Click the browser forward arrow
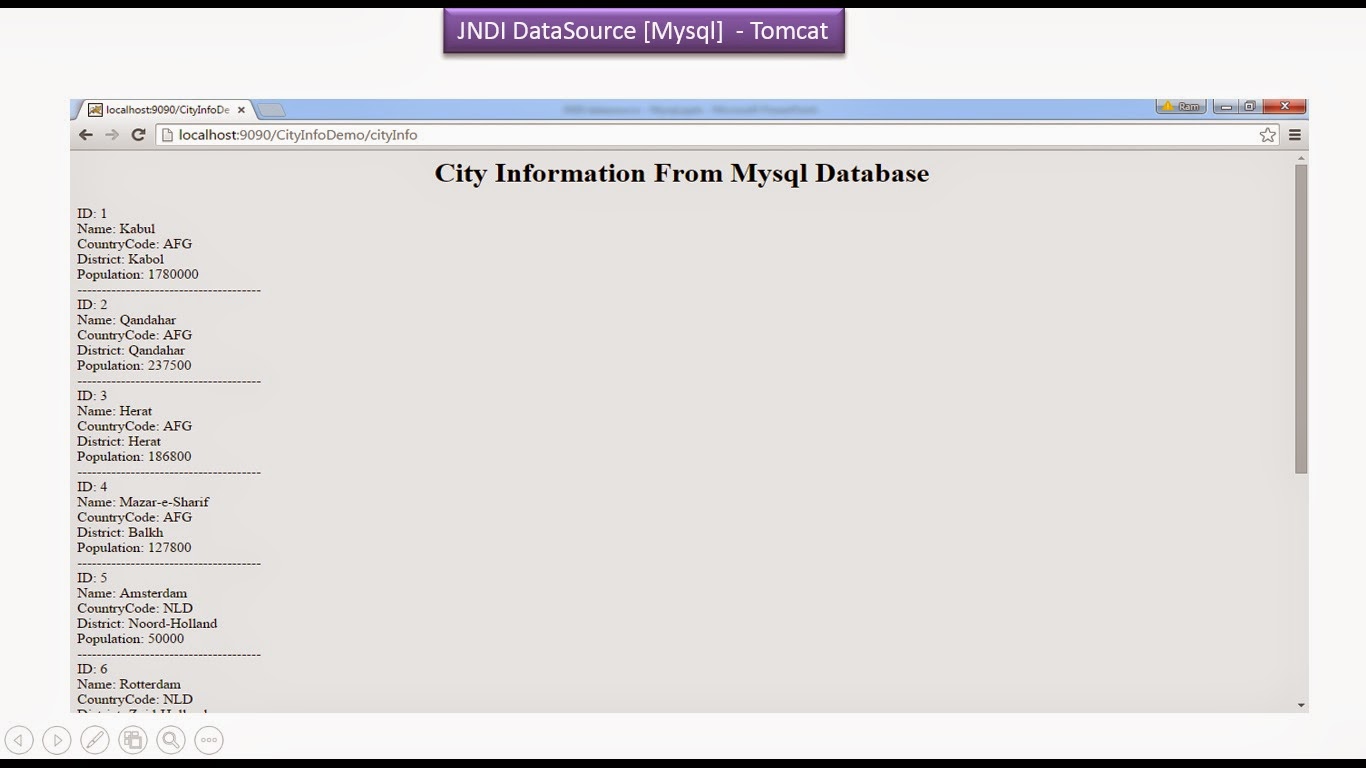The width and height of the screenshot is (1366, 768). (112, 135)
